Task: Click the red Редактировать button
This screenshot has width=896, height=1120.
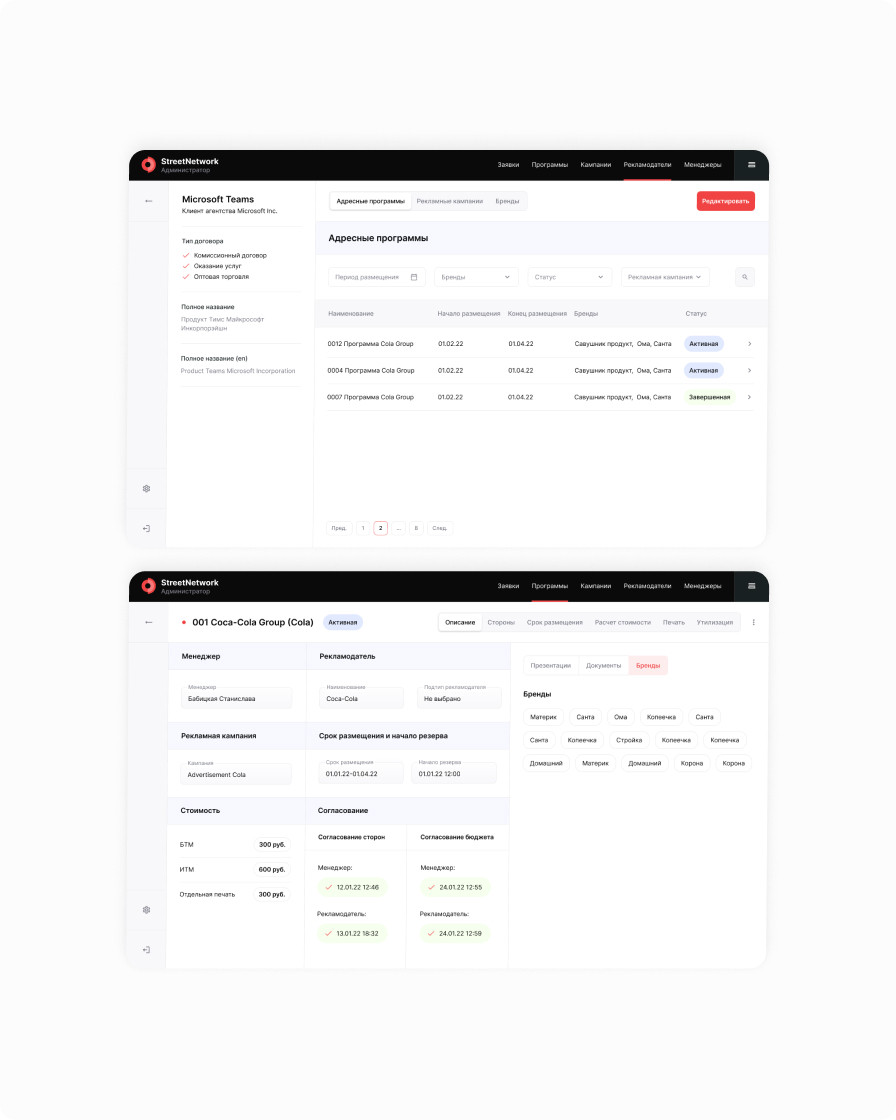Action: click(725, 201)
